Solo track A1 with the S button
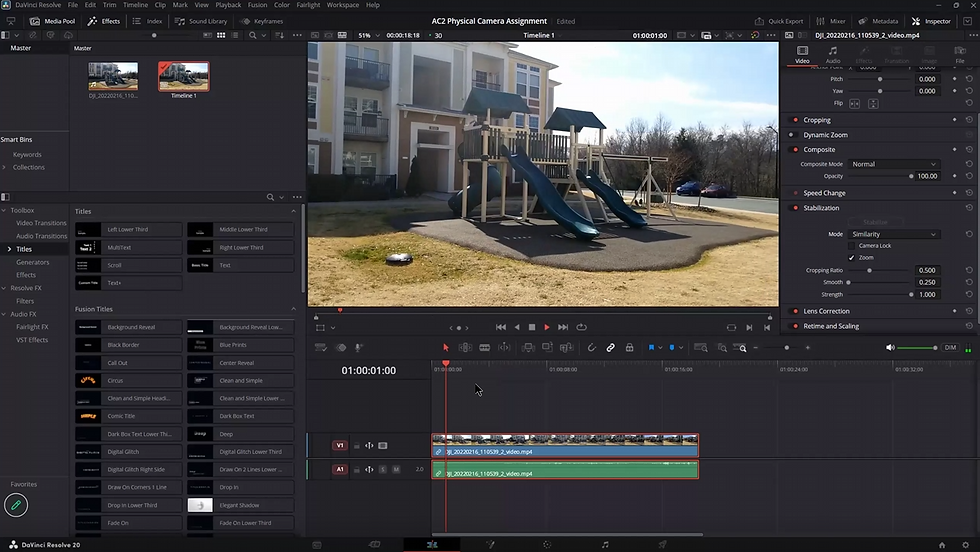The image size is (980, 552). pos(382,469)
